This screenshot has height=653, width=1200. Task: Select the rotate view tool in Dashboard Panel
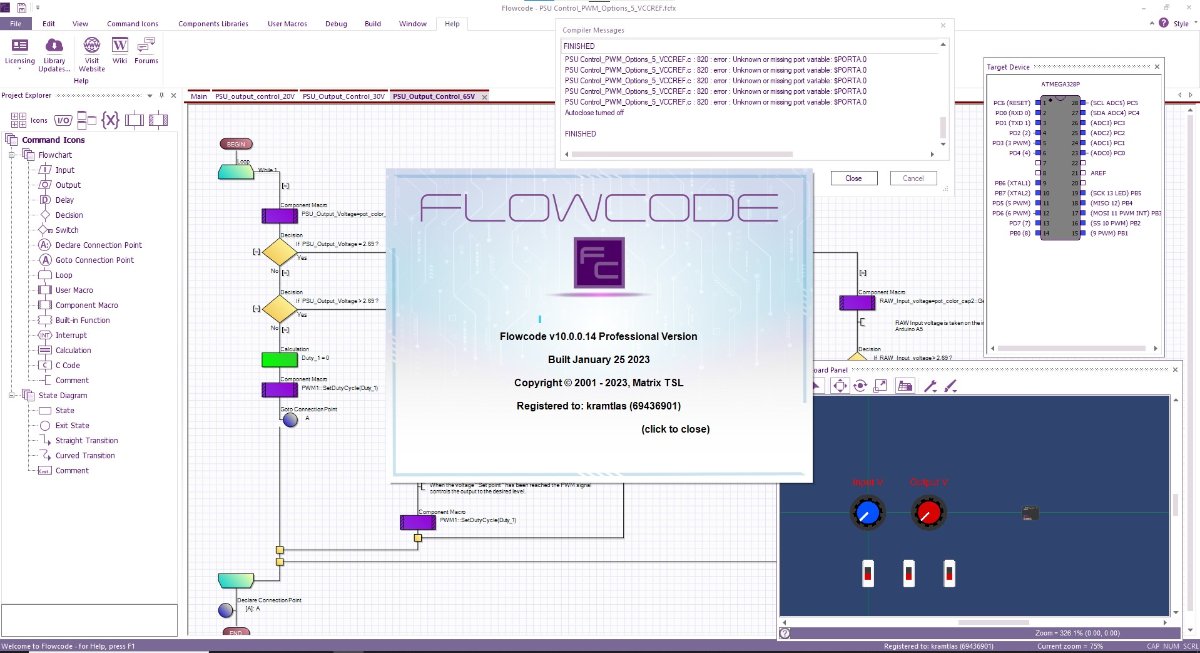(860, 385)
